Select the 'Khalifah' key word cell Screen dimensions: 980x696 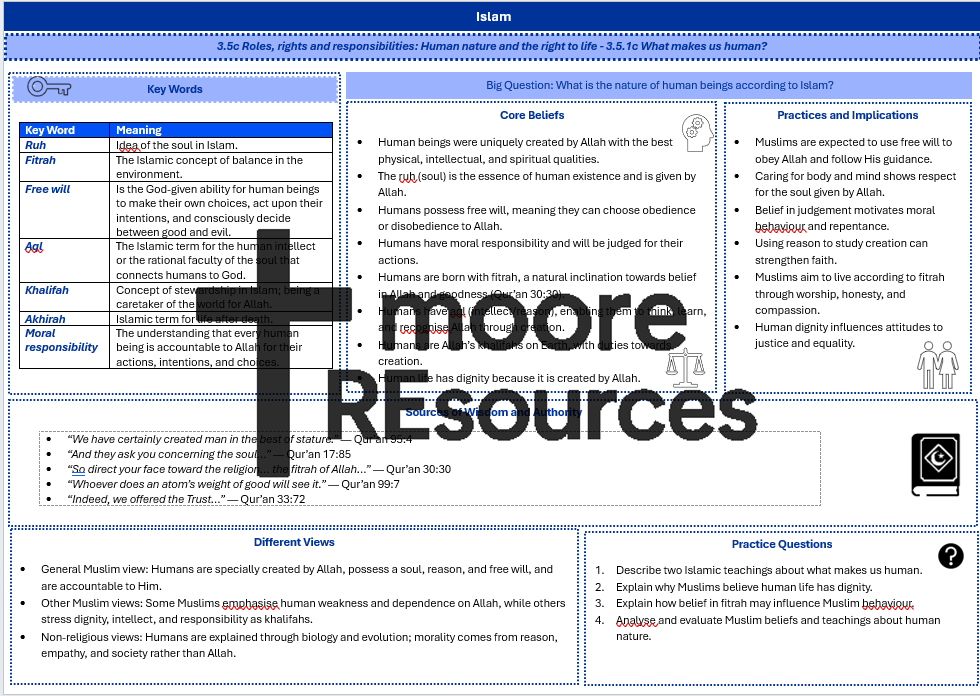[x=64, y=297]
